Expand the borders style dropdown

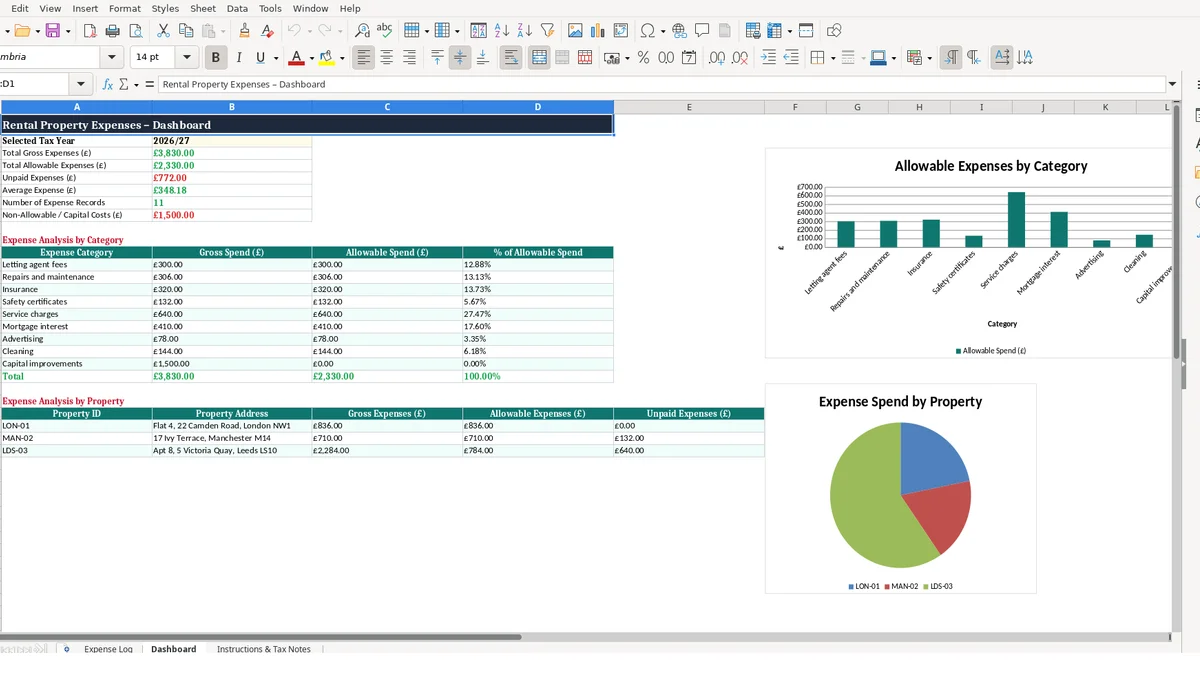pos(832,58)
